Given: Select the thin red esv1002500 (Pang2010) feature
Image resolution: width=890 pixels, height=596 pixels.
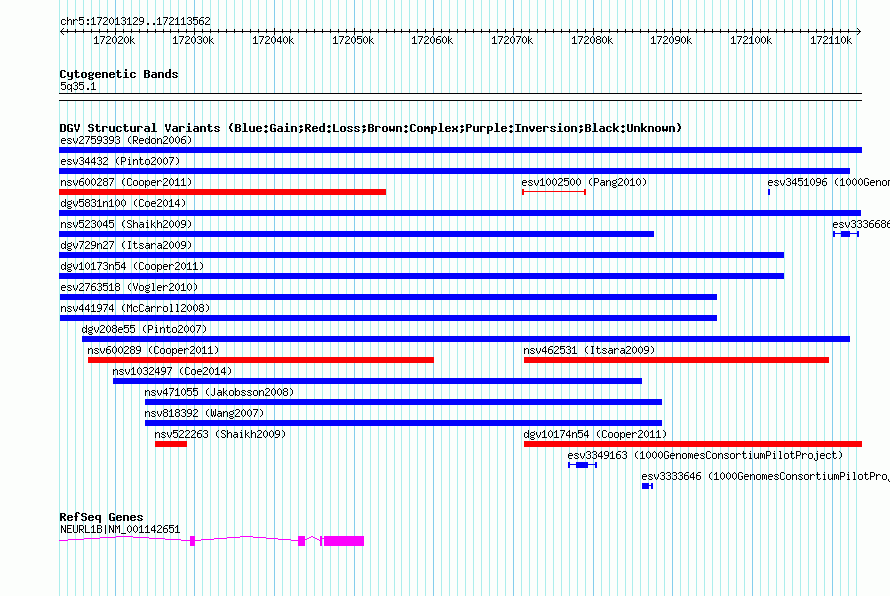Looking at the screenshot, I should [x=553, y=192].
